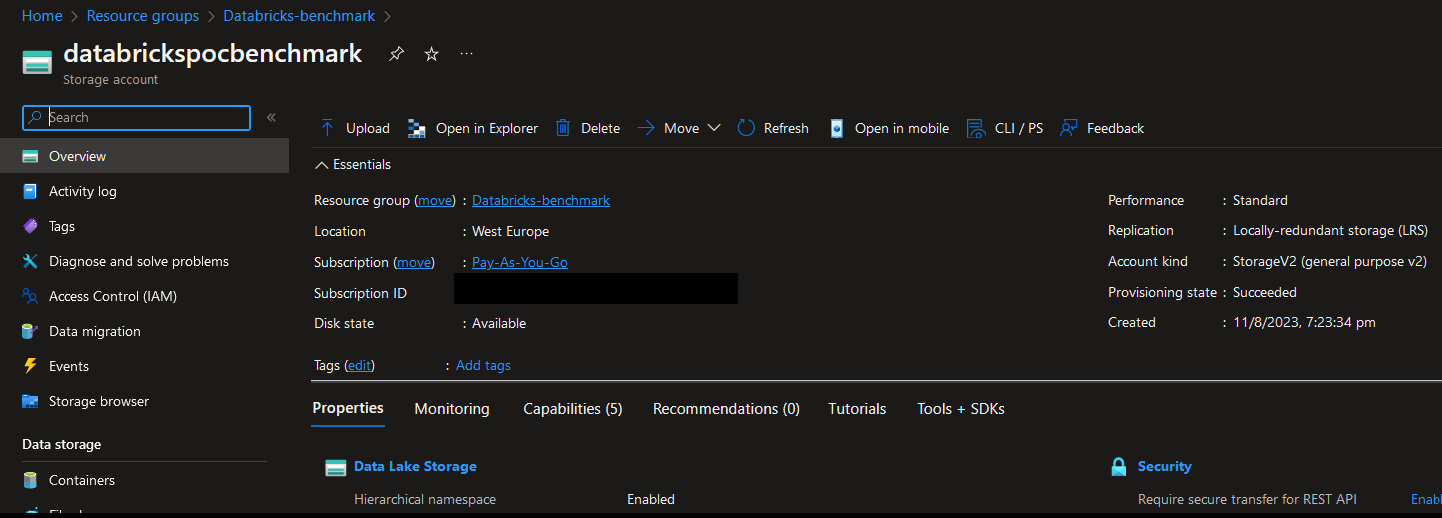Viewport: 1442px width, 518px height.
Task: Click the Activity log icon
Action: 30,191
